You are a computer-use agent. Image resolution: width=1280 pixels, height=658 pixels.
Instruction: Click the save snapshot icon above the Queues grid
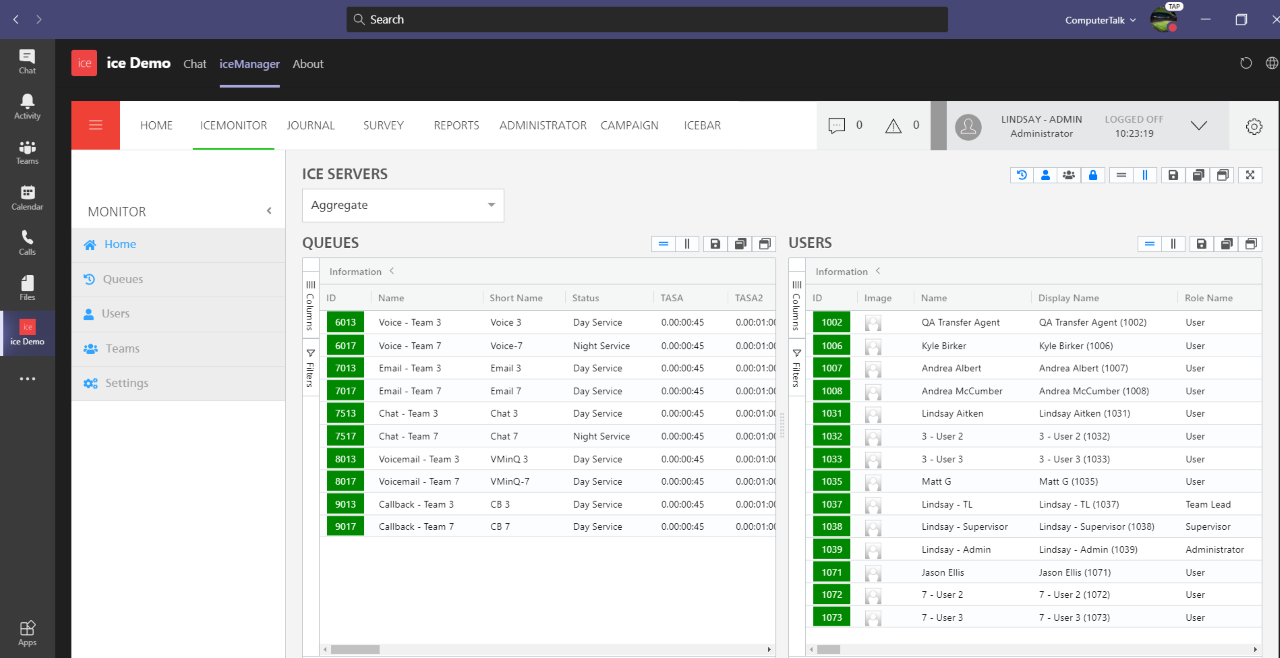tap(714, 243)
